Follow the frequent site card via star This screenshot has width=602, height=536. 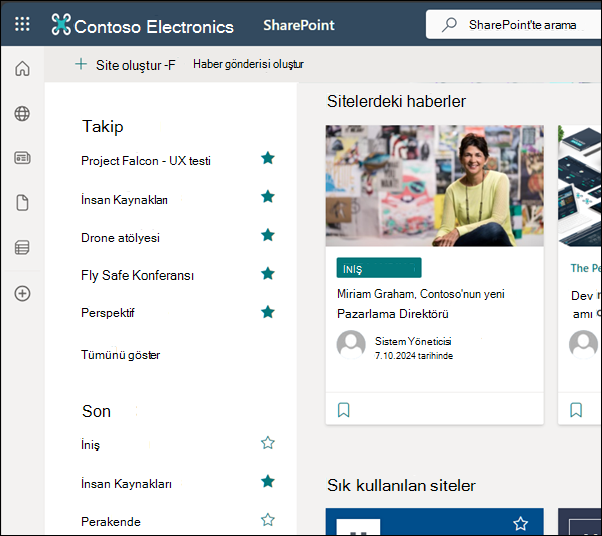521,523
